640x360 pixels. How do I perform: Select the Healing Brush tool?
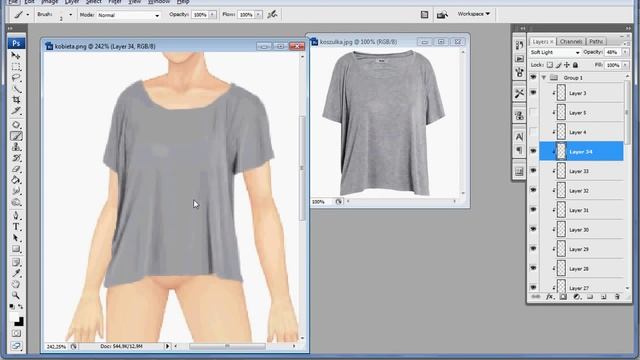pos(16,125)
